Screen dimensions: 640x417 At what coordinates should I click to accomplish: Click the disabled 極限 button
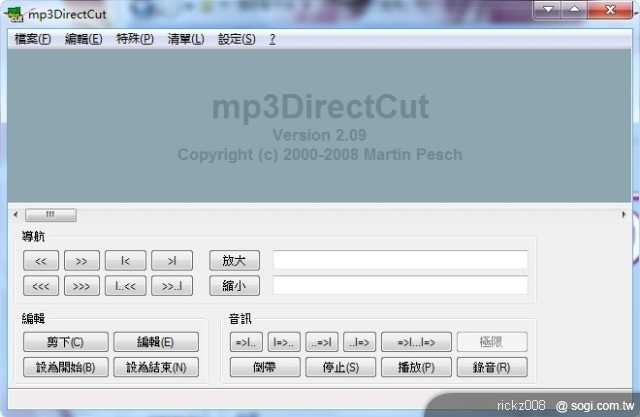pos(492,342)
